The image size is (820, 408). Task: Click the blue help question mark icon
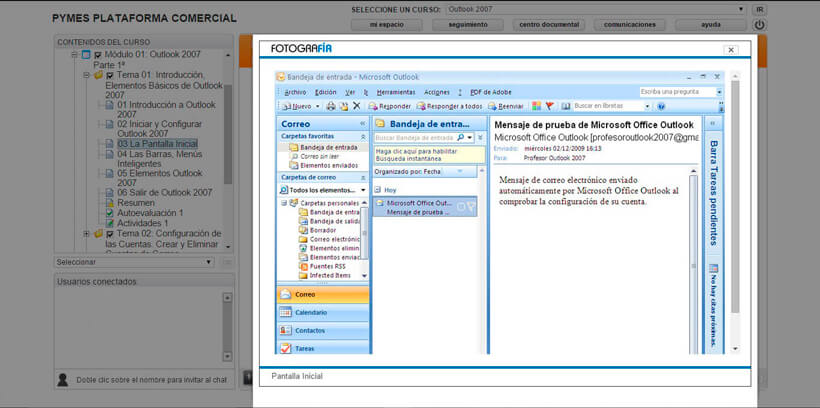(661, 106)
